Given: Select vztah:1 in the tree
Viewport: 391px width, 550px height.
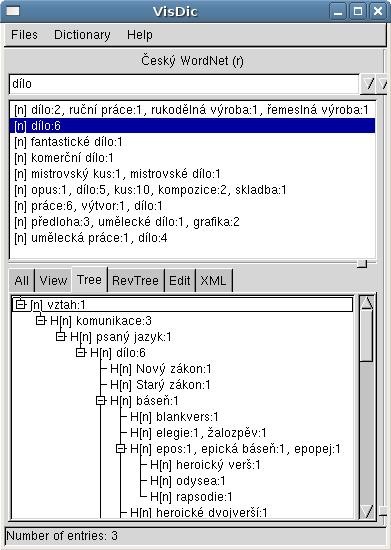Looking at the screenshot, I should pyautogui.click(x=58, y=304).
